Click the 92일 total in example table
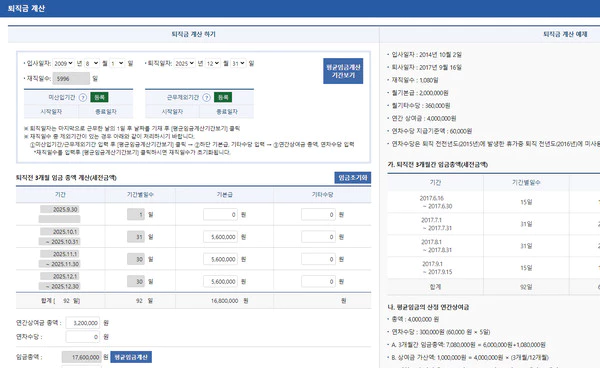 [x=526, y=287]
